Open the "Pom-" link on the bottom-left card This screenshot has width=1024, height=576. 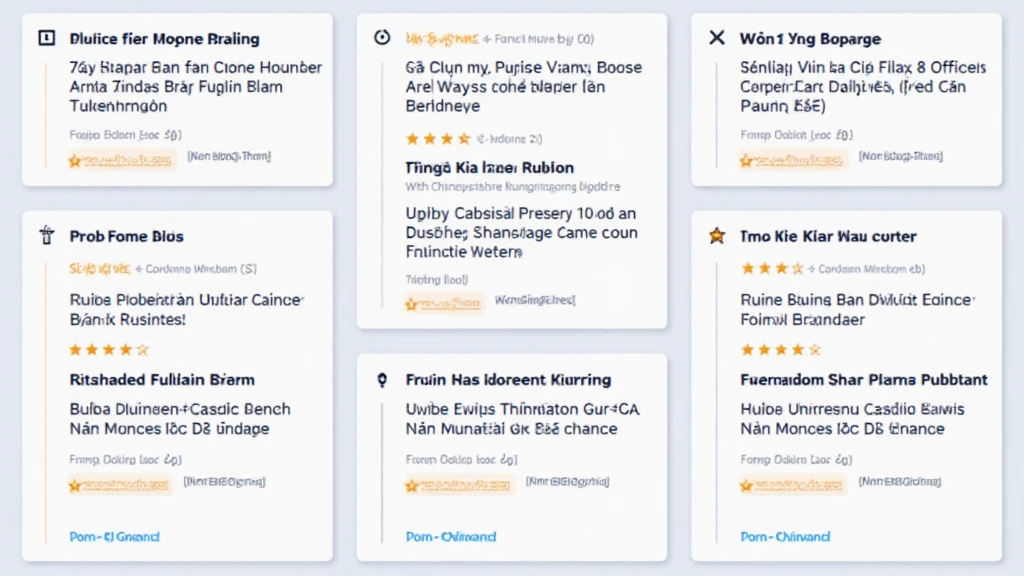pyautogui.click(x=114, y=537)
